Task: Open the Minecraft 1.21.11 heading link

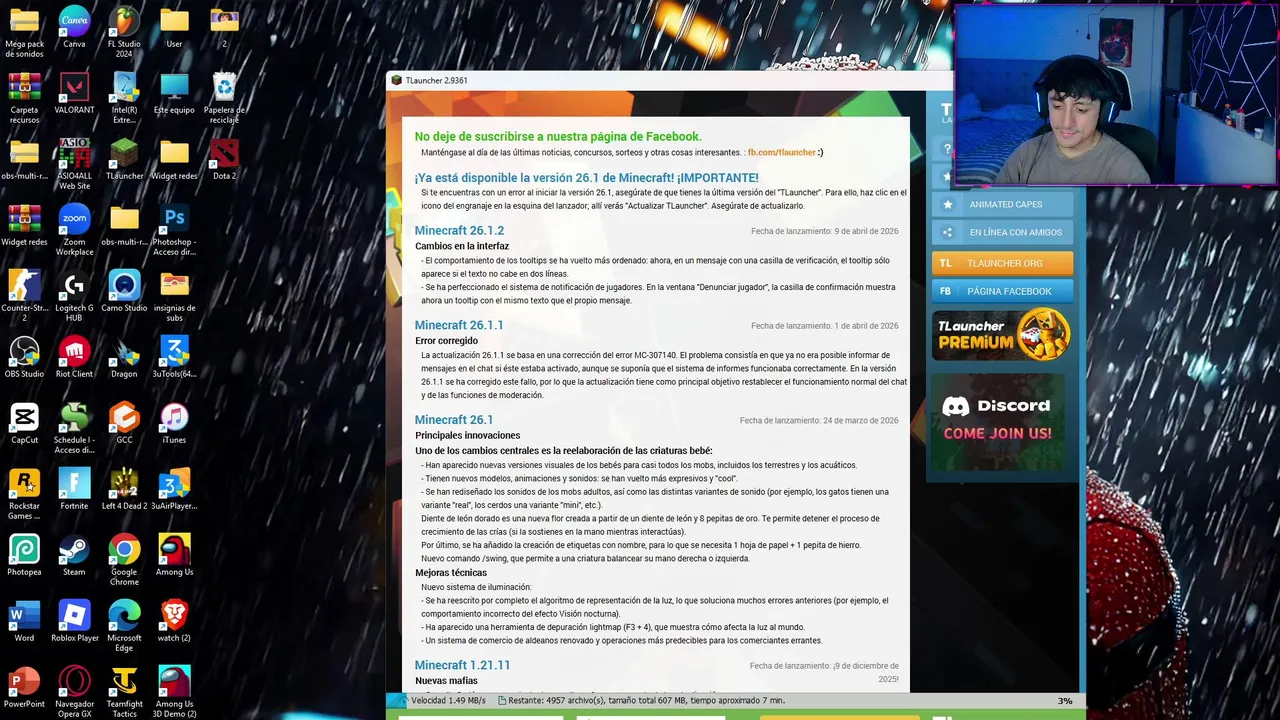Action: click(x=462, y=665)
